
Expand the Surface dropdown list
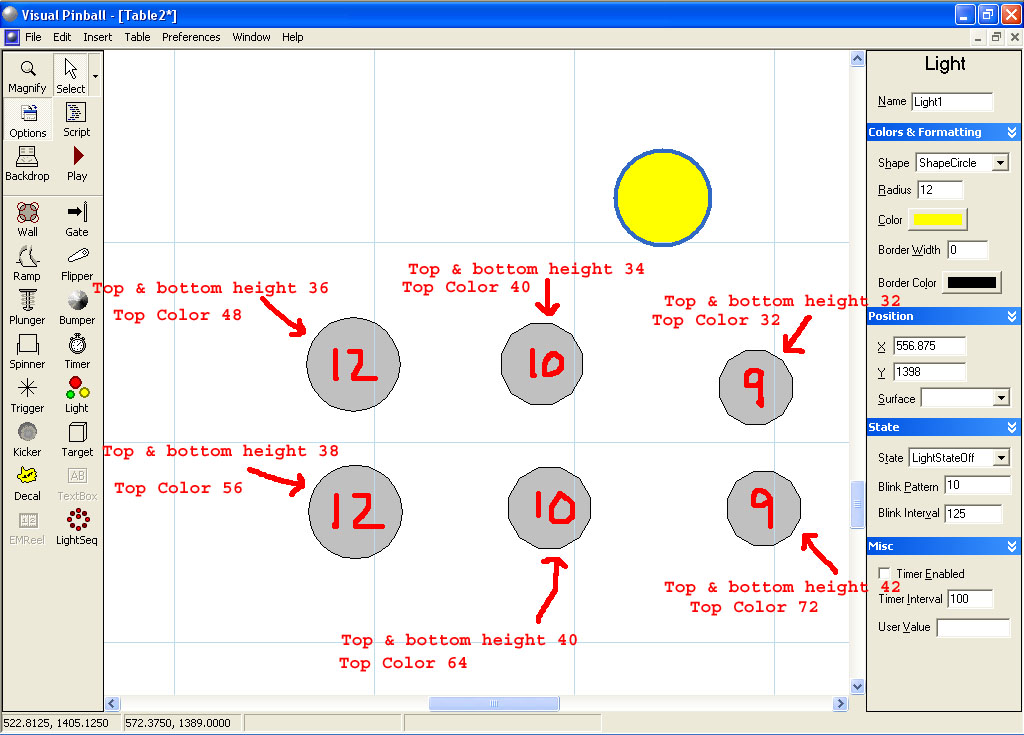(x=1000, y=398)
